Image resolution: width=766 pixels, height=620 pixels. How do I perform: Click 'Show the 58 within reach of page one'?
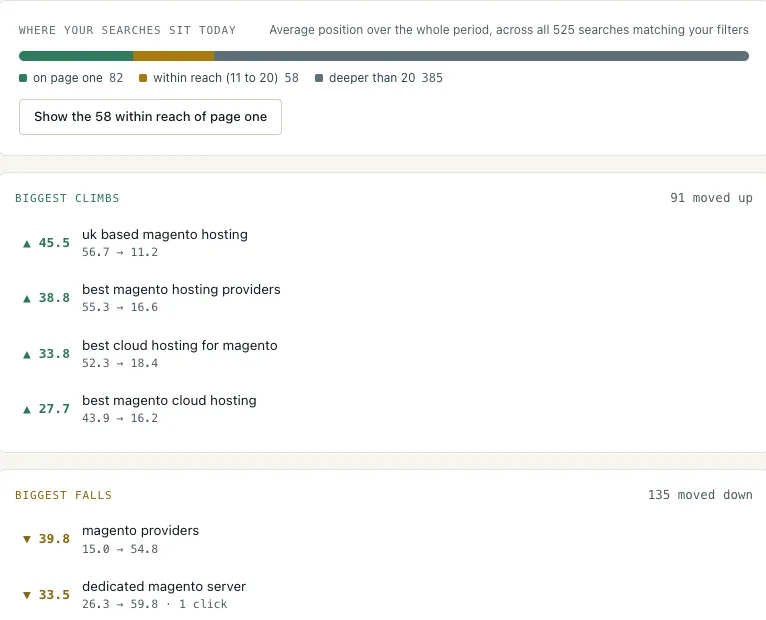pos(150,117)
